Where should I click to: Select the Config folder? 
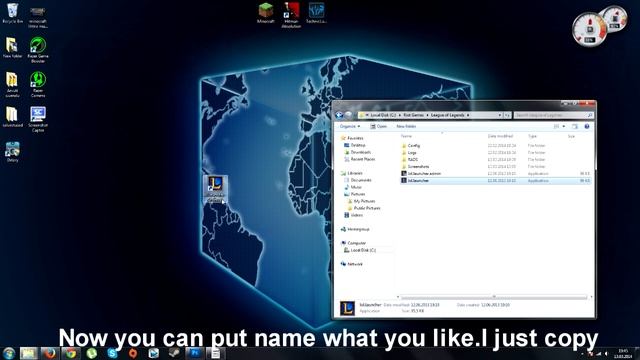pos(413,146)
